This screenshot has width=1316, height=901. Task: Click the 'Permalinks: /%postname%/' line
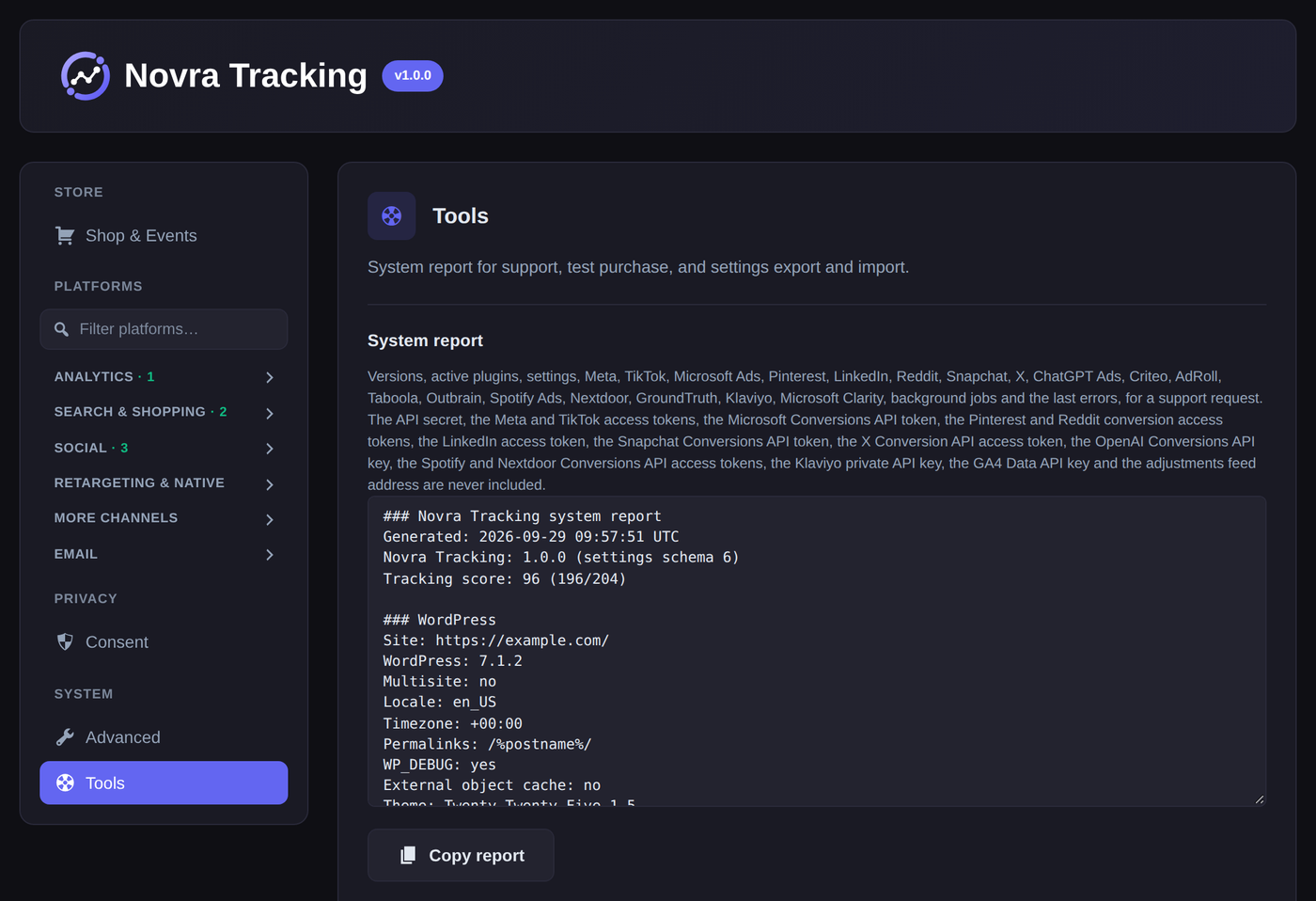487,744
